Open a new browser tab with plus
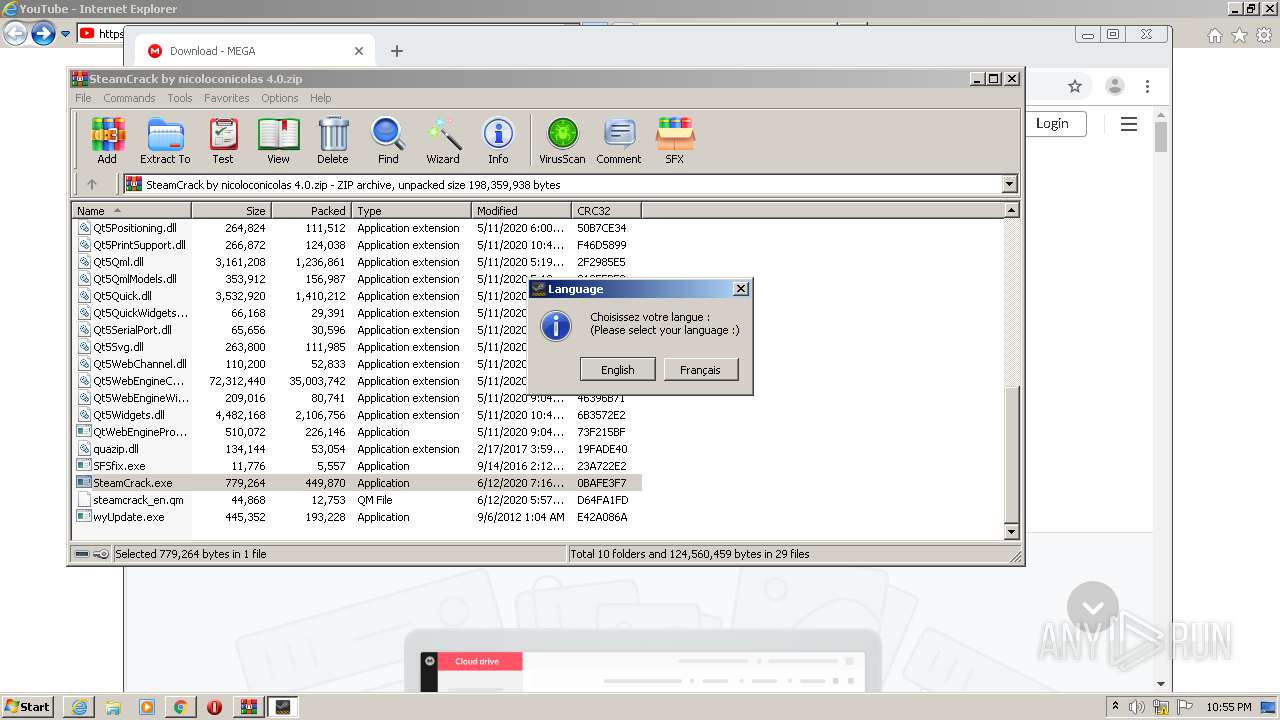 (x=397, y=51)
